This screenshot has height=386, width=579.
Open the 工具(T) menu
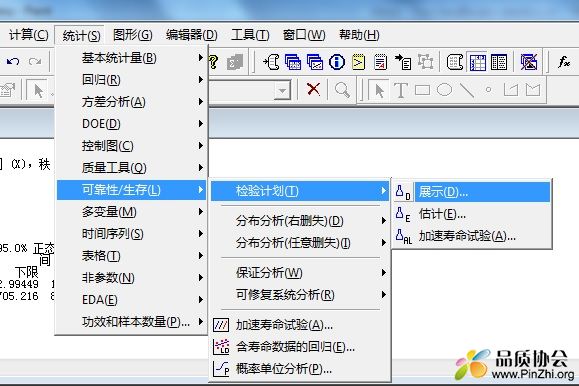250,35
